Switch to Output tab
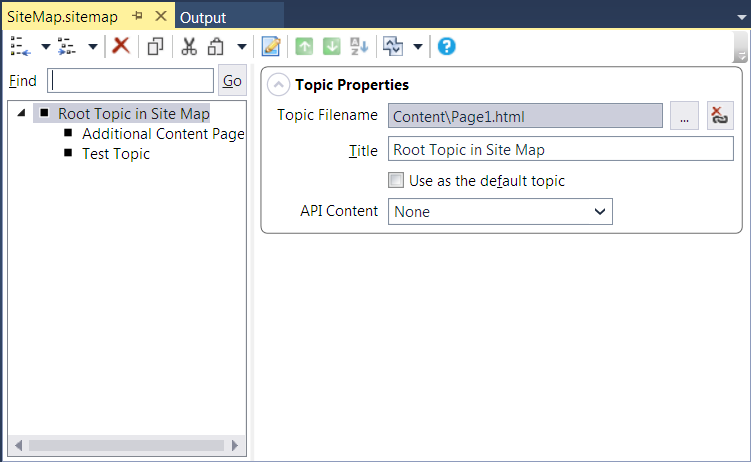The width and height of the screenshot is (751, 462). tap(203, 18)
